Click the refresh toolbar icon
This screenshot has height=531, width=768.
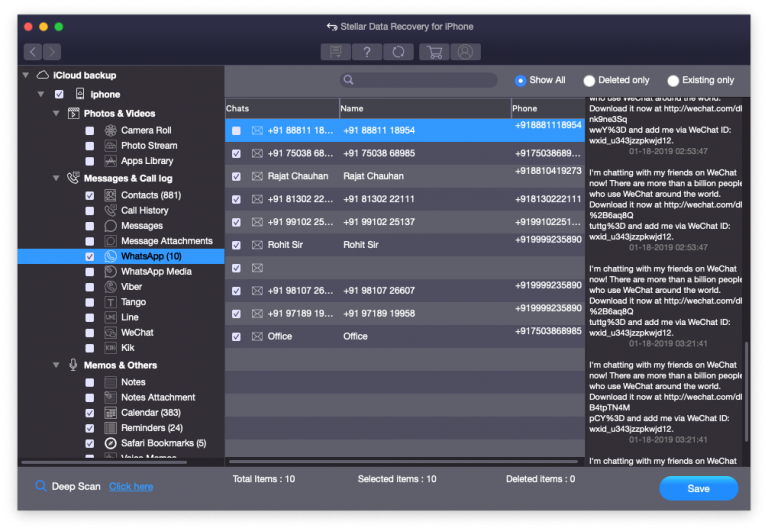point(398,51)
